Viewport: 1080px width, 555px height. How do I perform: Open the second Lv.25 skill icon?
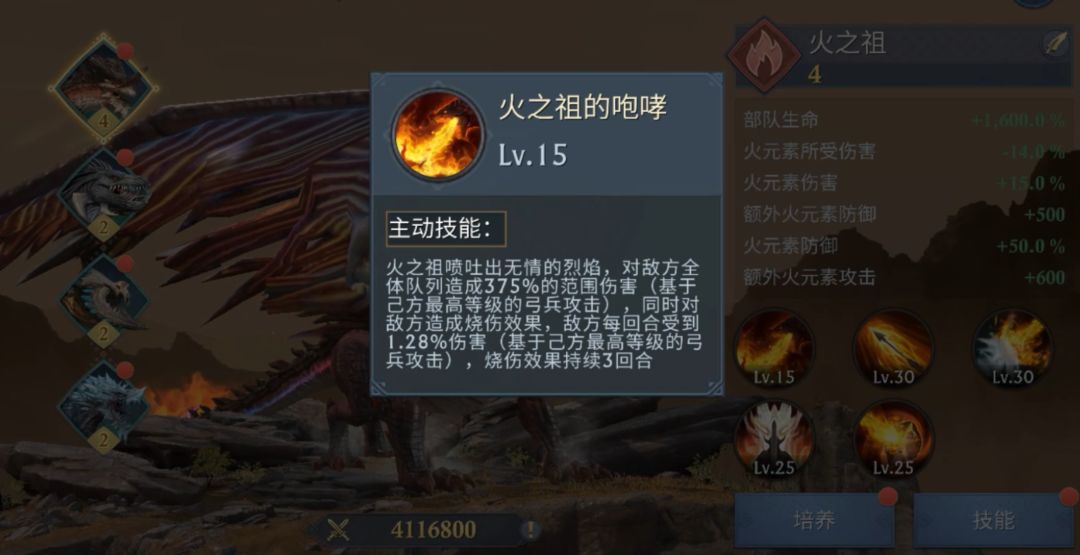[893, 439]
